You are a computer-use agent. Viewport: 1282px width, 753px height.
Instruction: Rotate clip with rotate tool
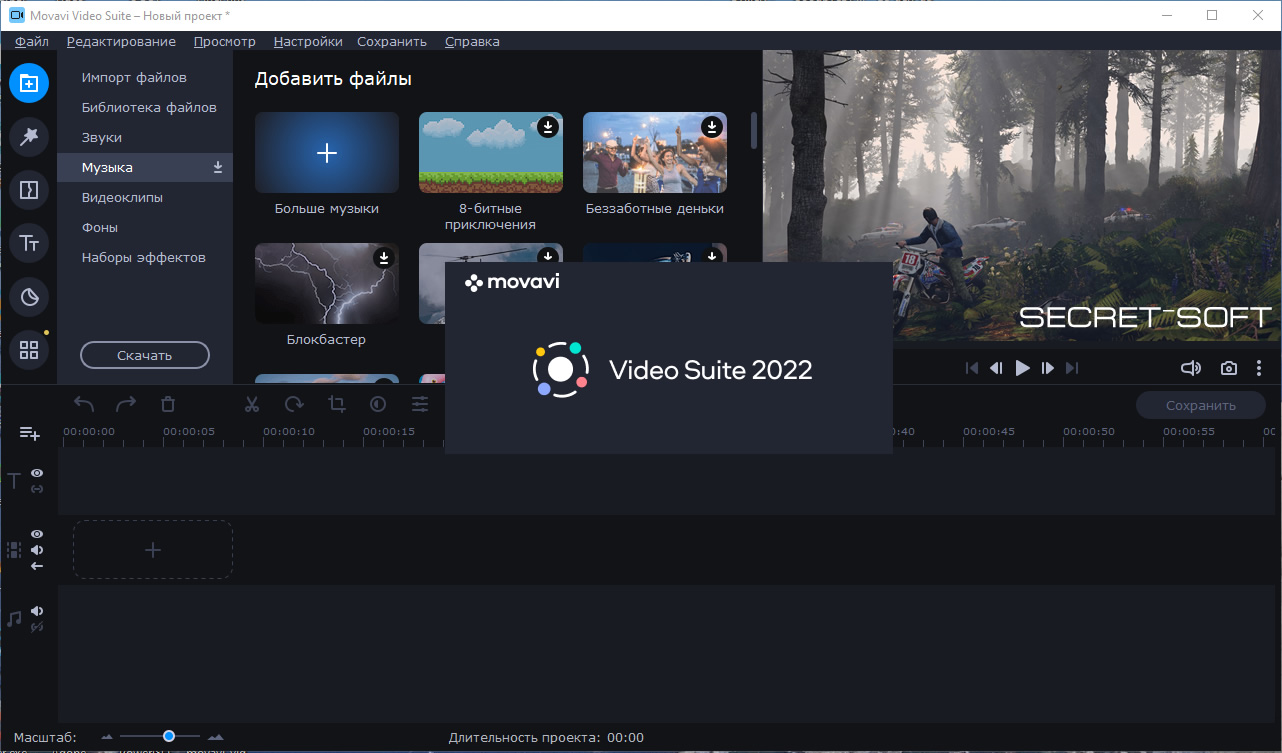pyautogui.click(x=294, y=404)
